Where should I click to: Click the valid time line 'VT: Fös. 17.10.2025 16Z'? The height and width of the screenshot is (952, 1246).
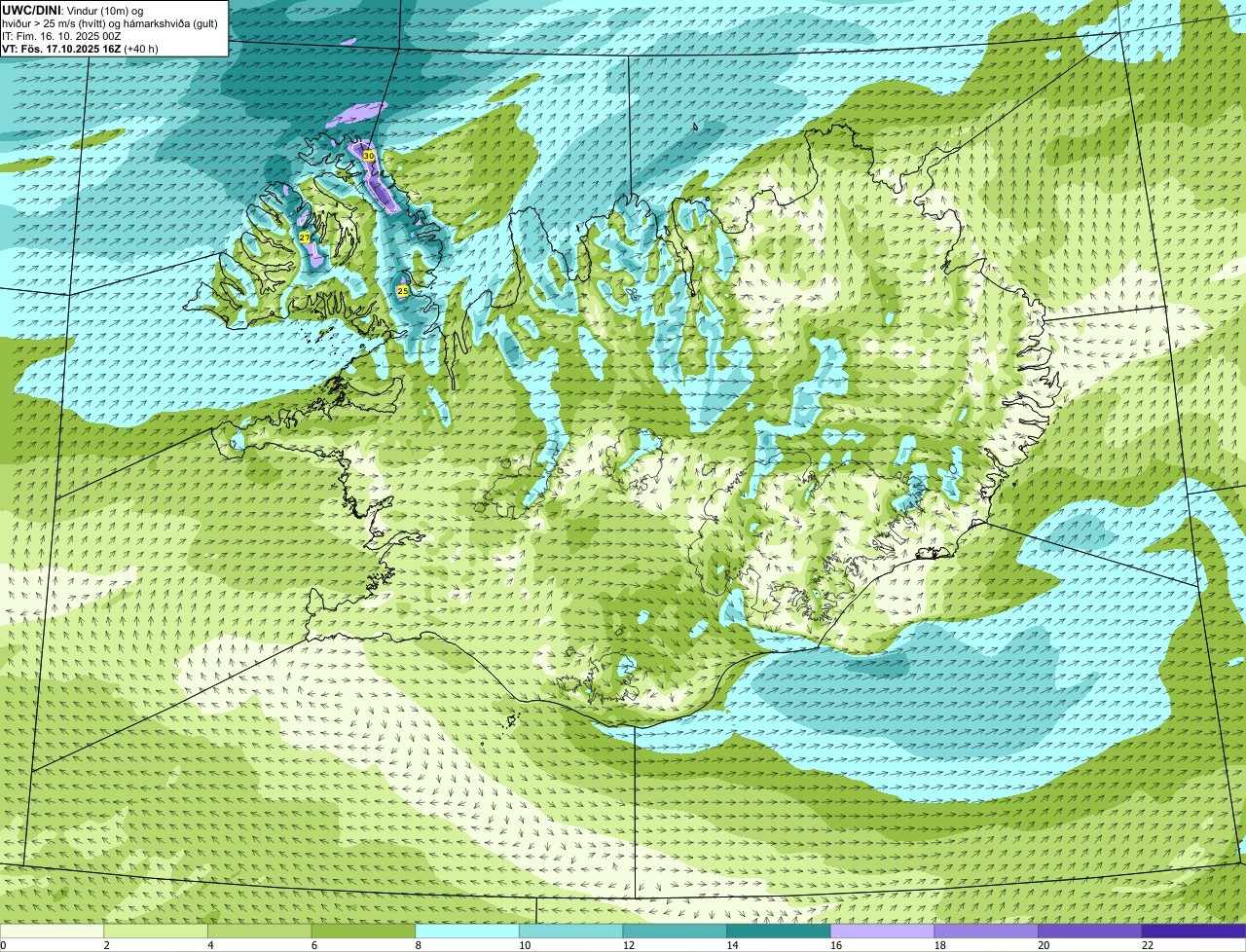[x=61, y=48]
